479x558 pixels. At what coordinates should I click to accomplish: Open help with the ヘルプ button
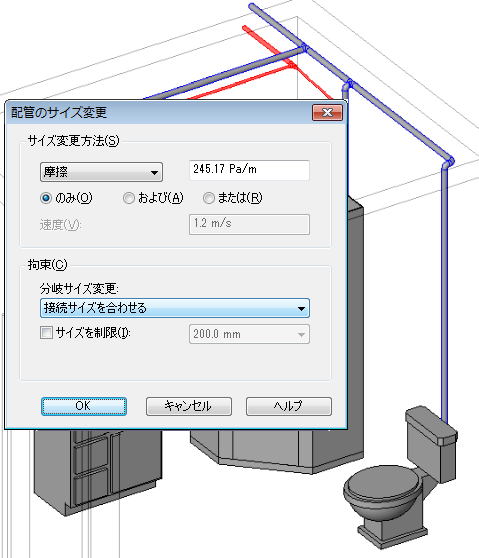click(x=289, y=406)
